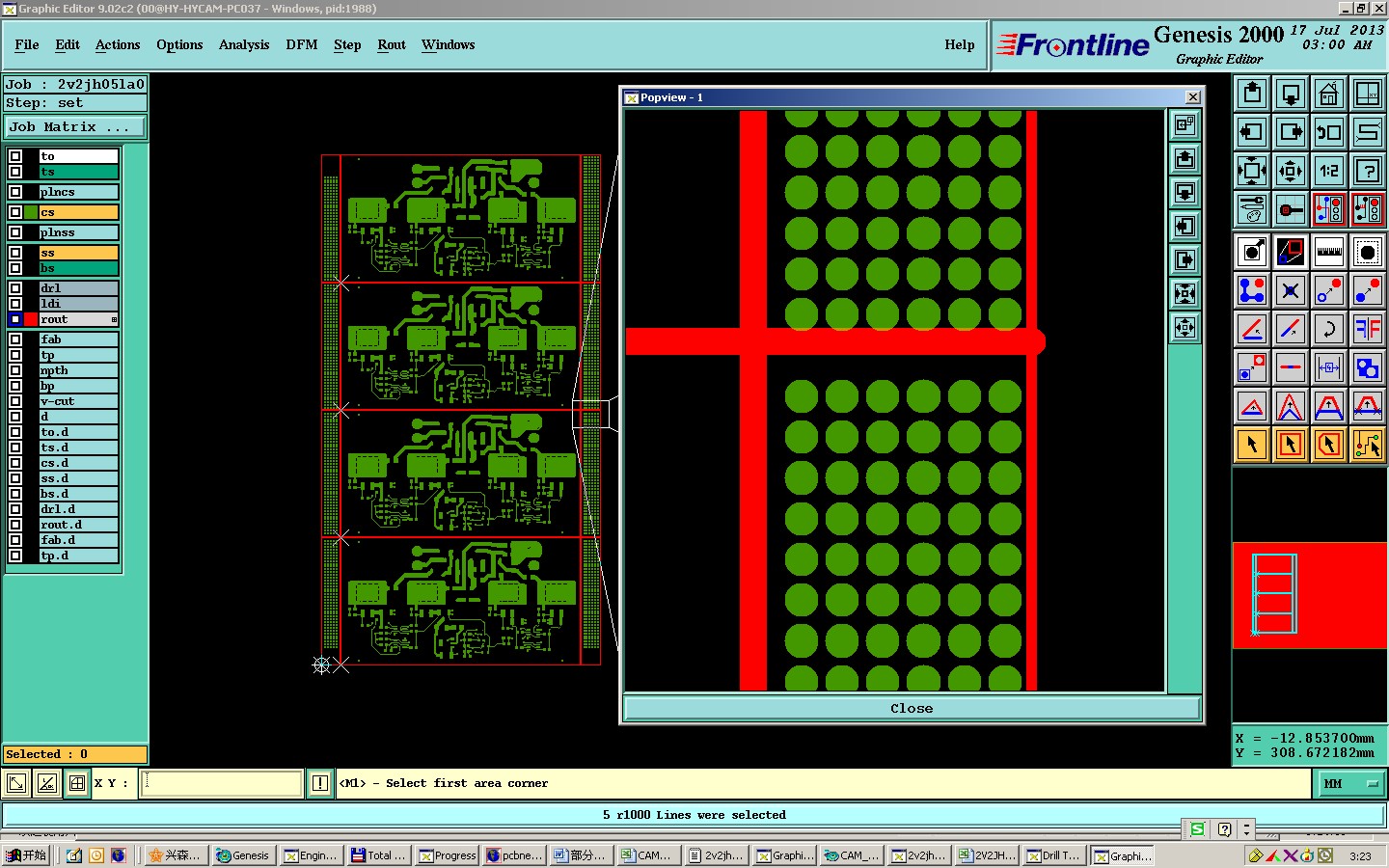1389x868 pixels.
Task: Click the mirror F flip icon
Action: pos(1368,329)
